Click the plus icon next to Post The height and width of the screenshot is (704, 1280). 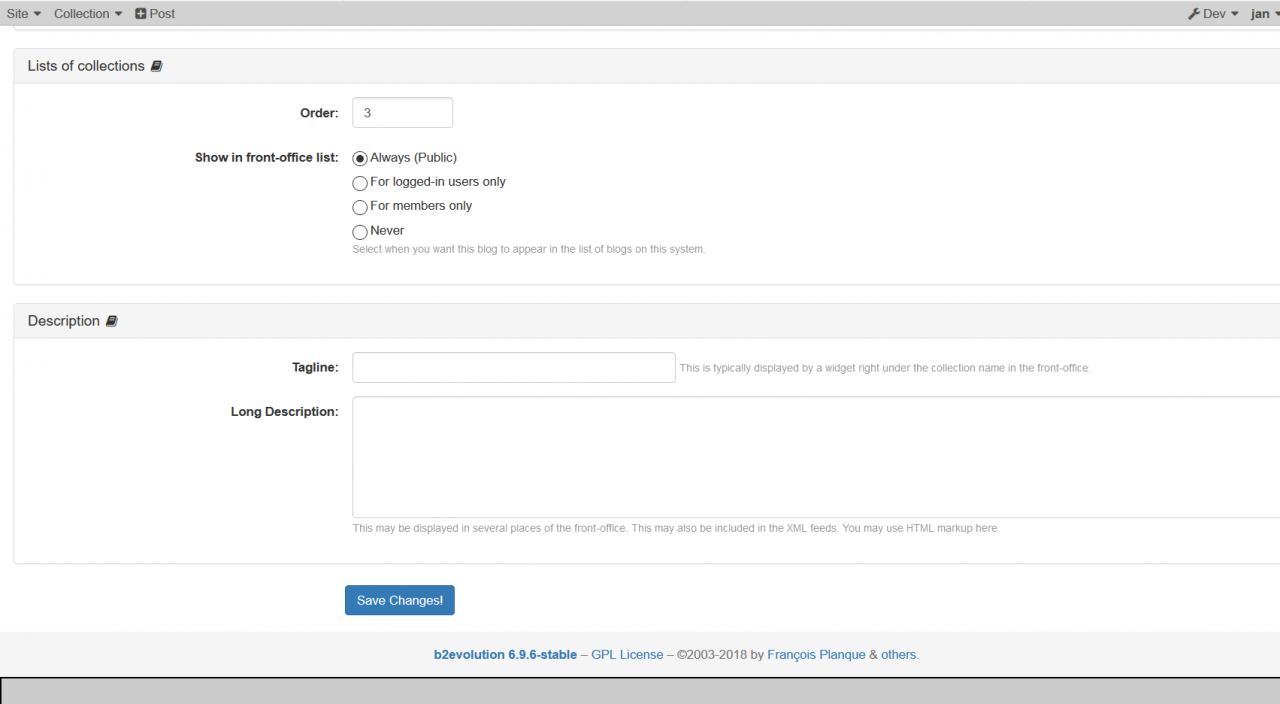141,14
